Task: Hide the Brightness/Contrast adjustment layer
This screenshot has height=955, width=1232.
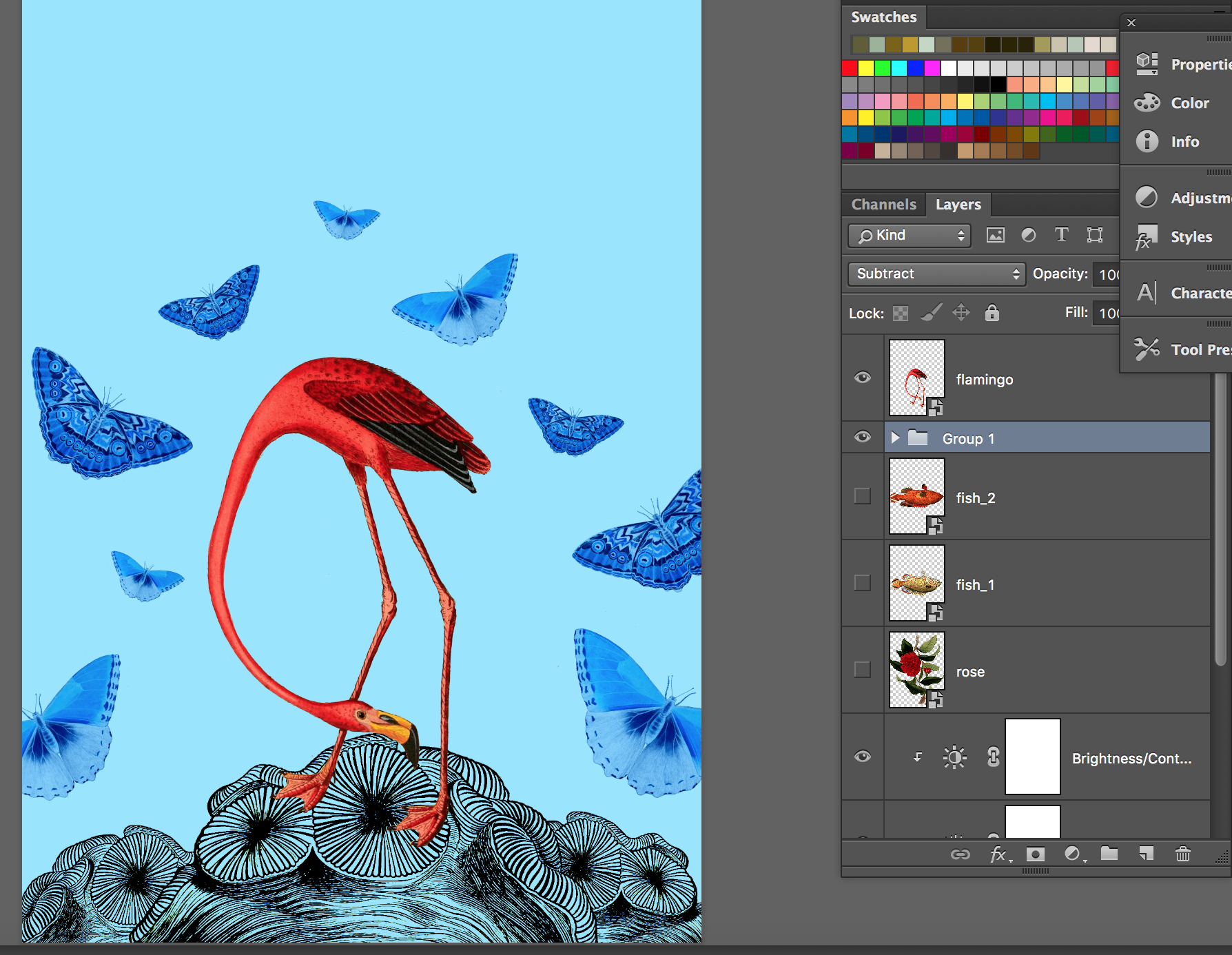Action: click(x=863, y=757)
